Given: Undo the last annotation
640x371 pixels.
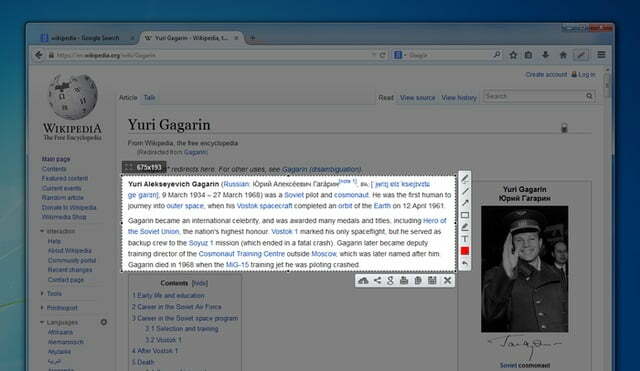Looking at the screenshot, I should coord(464,263).
